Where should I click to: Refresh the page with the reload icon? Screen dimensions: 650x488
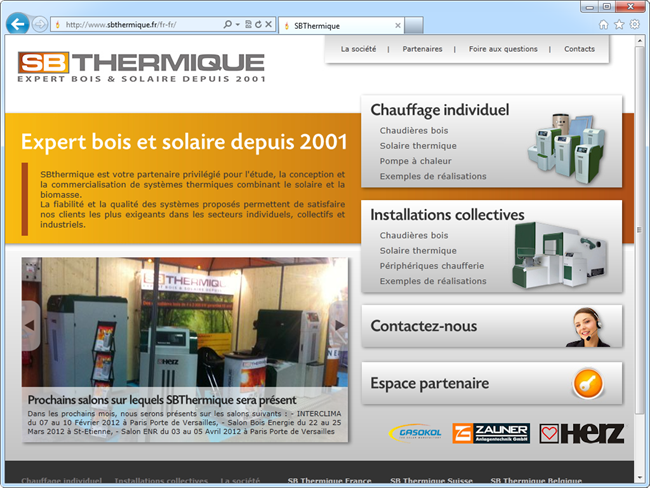click(x=258, y=24)
